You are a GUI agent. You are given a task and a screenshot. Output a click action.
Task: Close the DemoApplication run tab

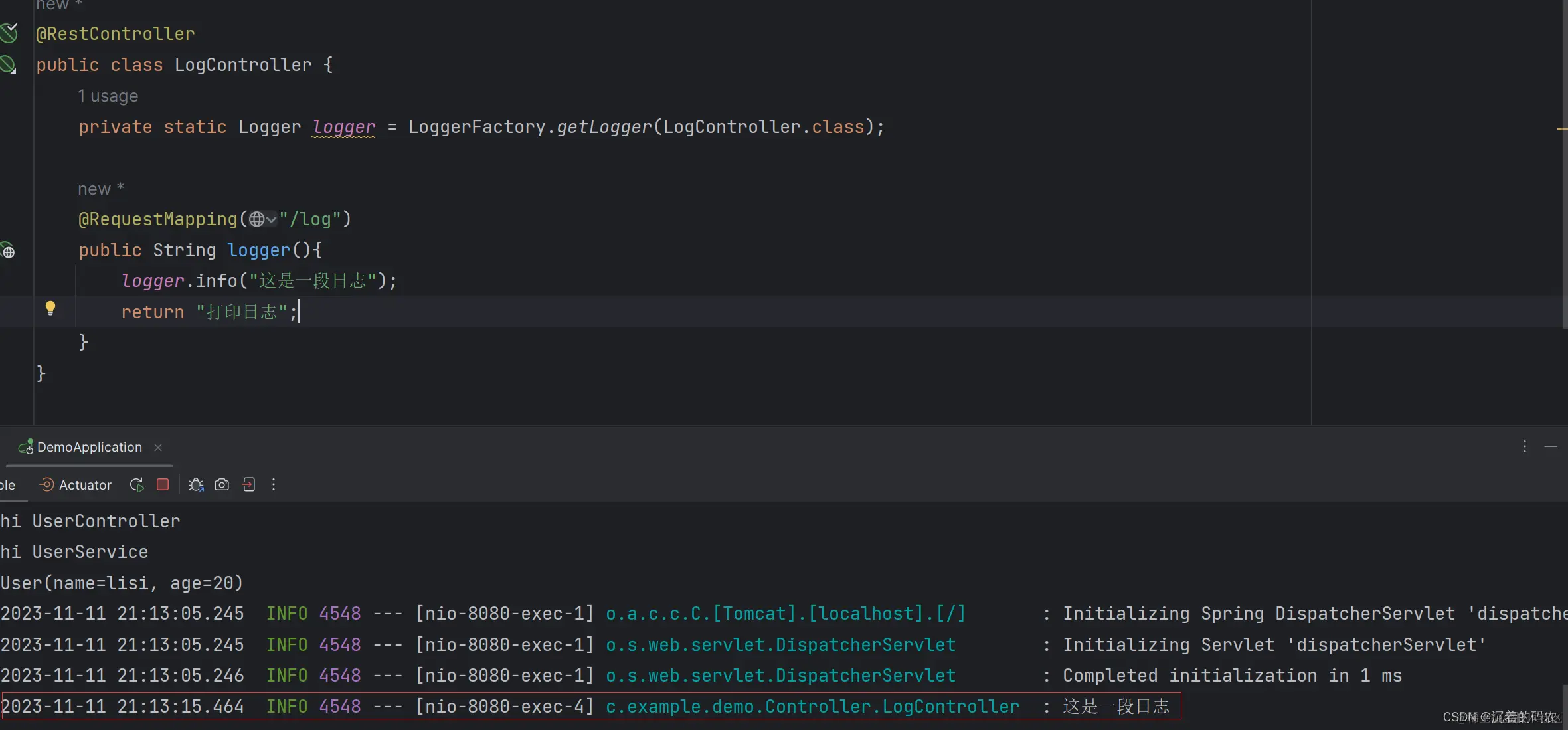(158, 448)
